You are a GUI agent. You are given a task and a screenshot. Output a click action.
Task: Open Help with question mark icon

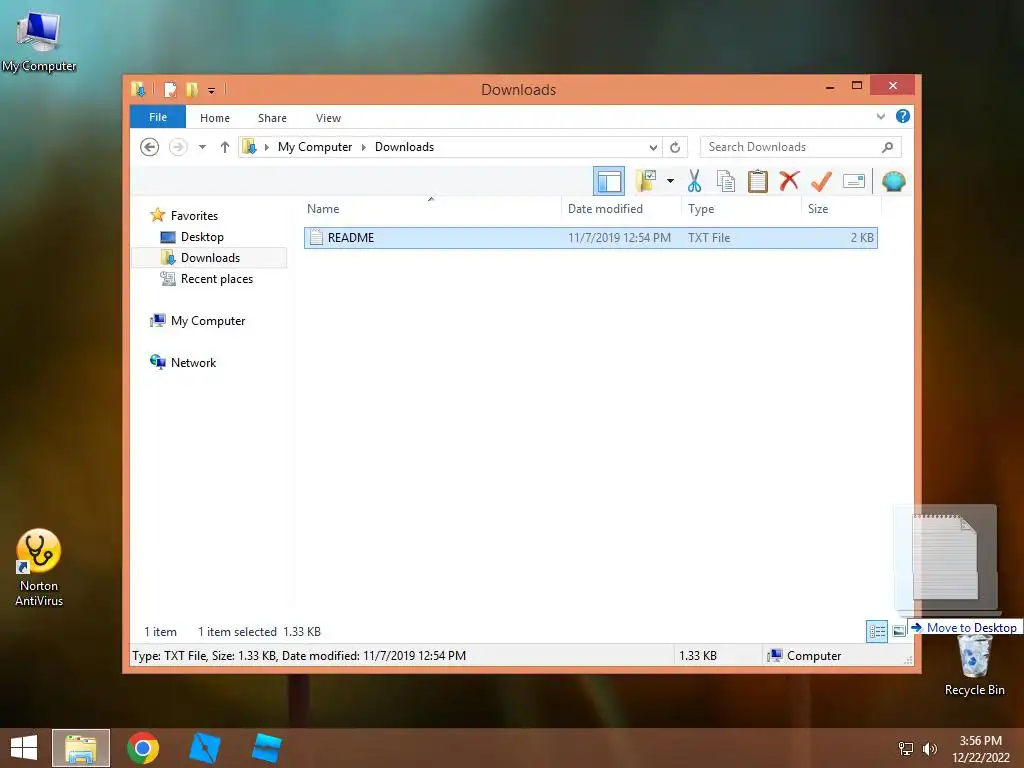903,116
